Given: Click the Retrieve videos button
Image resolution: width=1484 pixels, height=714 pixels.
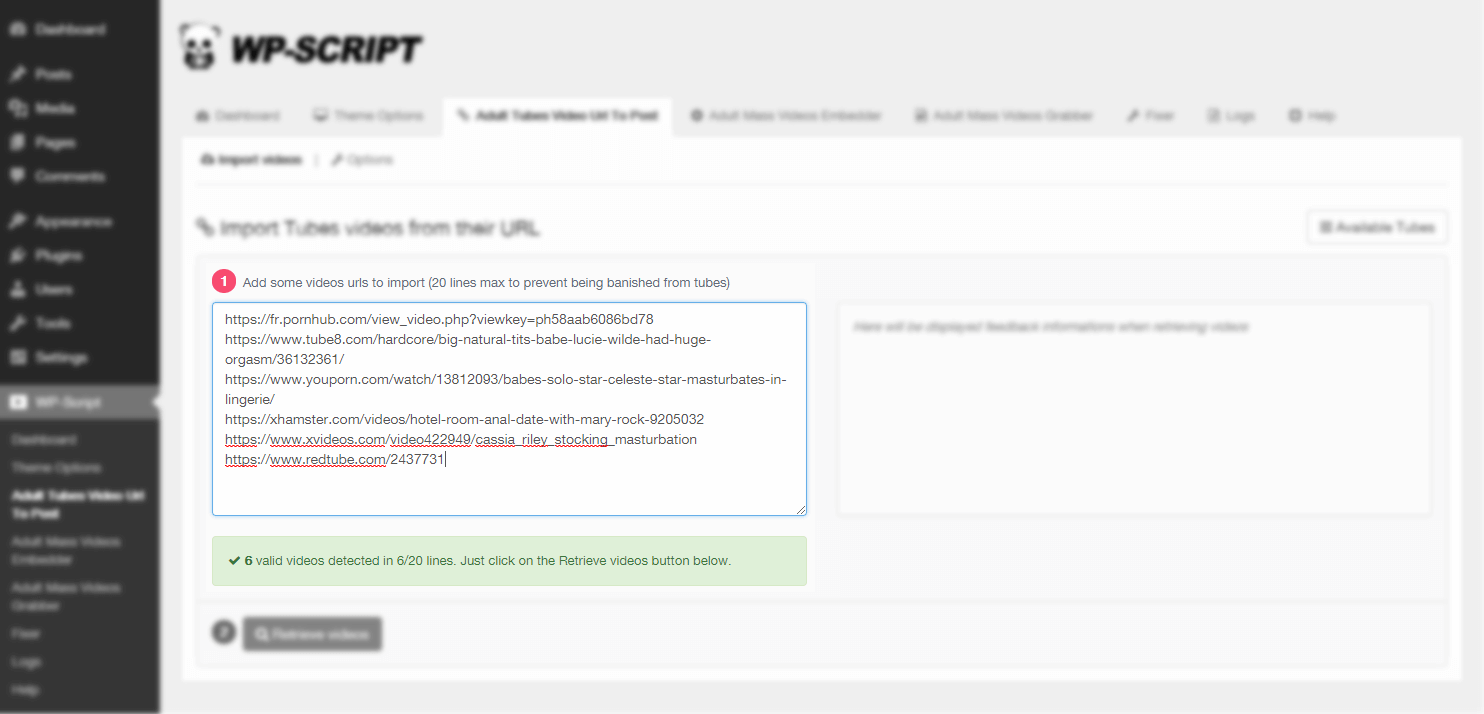Looking at the screenshot, I should (312, 634).
